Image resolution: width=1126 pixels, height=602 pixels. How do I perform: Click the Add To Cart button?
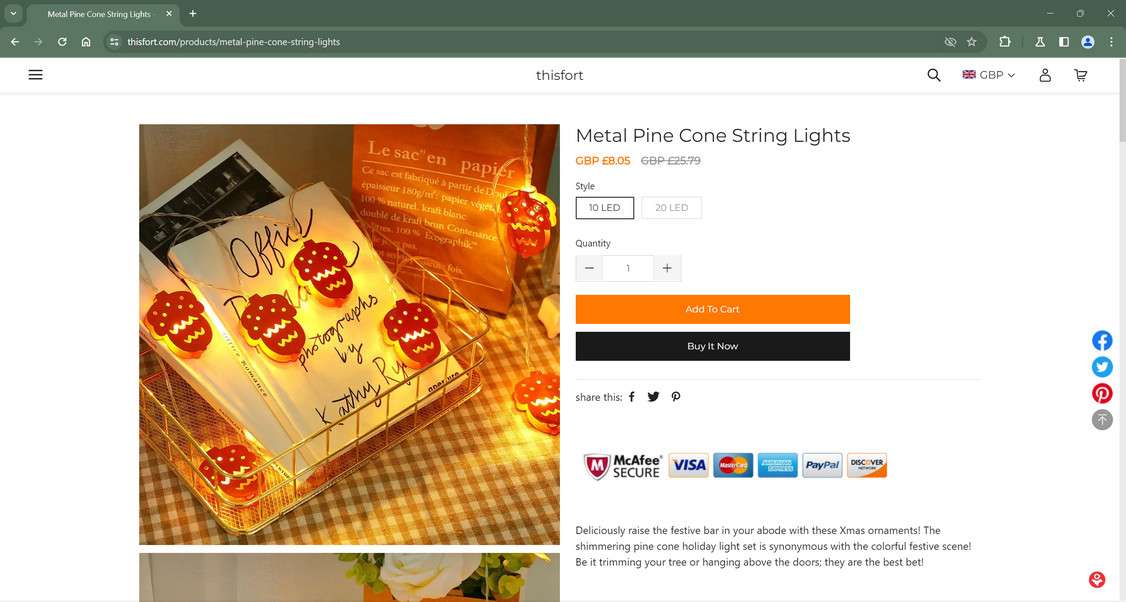[712, 309]
